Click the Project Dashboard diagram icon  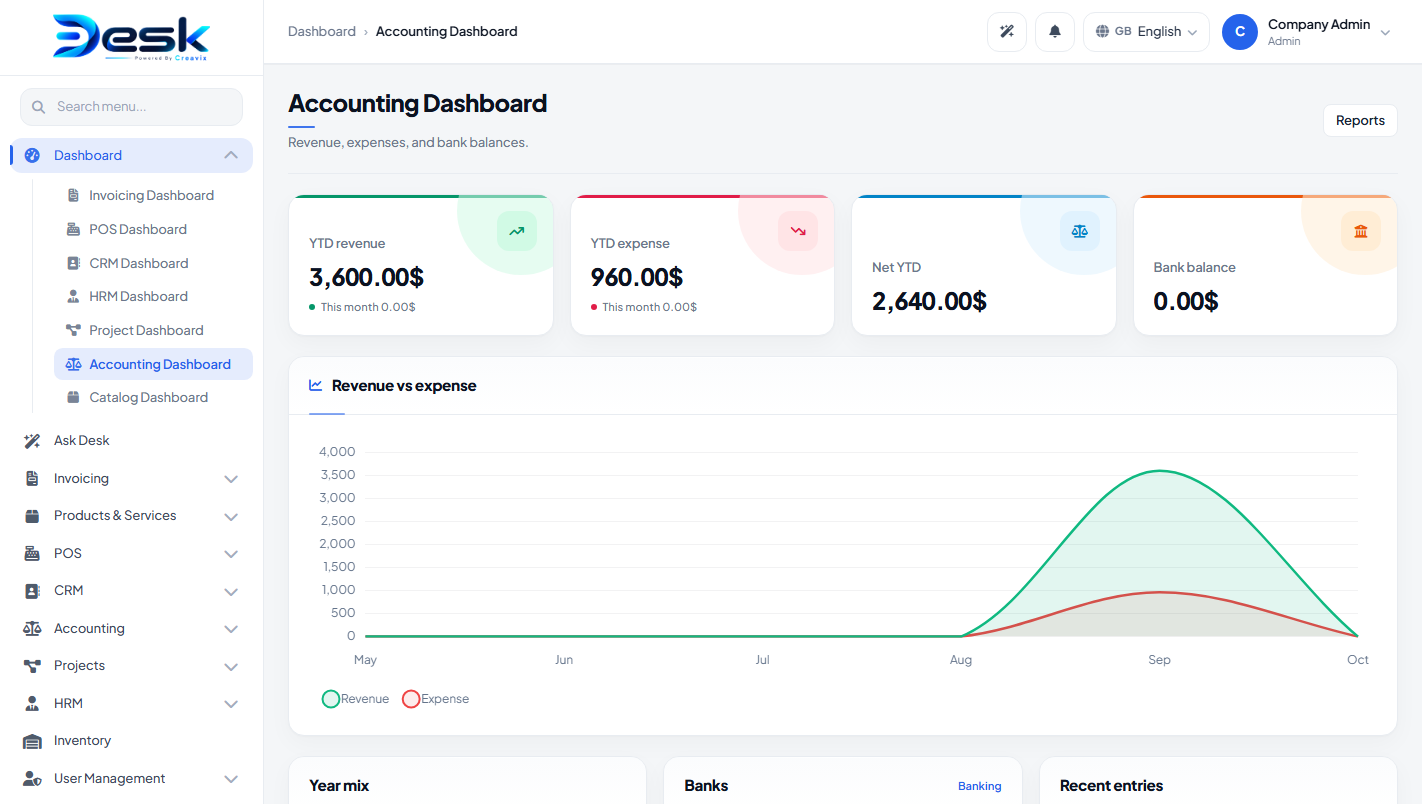(73, 330)
